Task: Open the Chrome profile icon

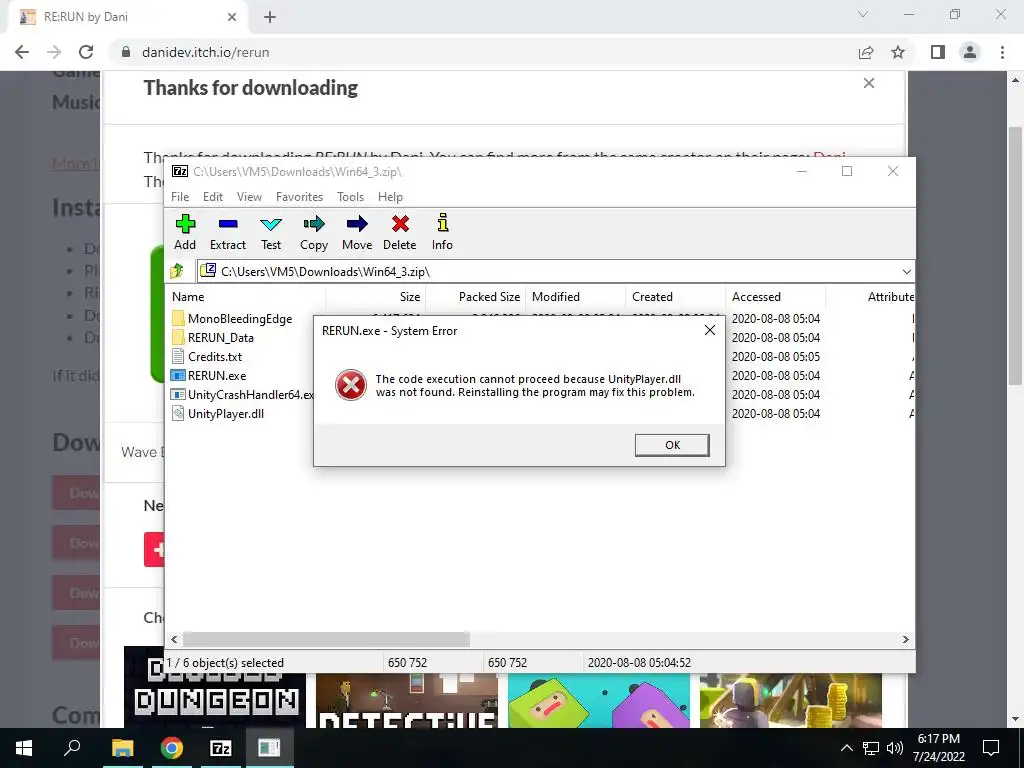Action: (x=970, y=52)
